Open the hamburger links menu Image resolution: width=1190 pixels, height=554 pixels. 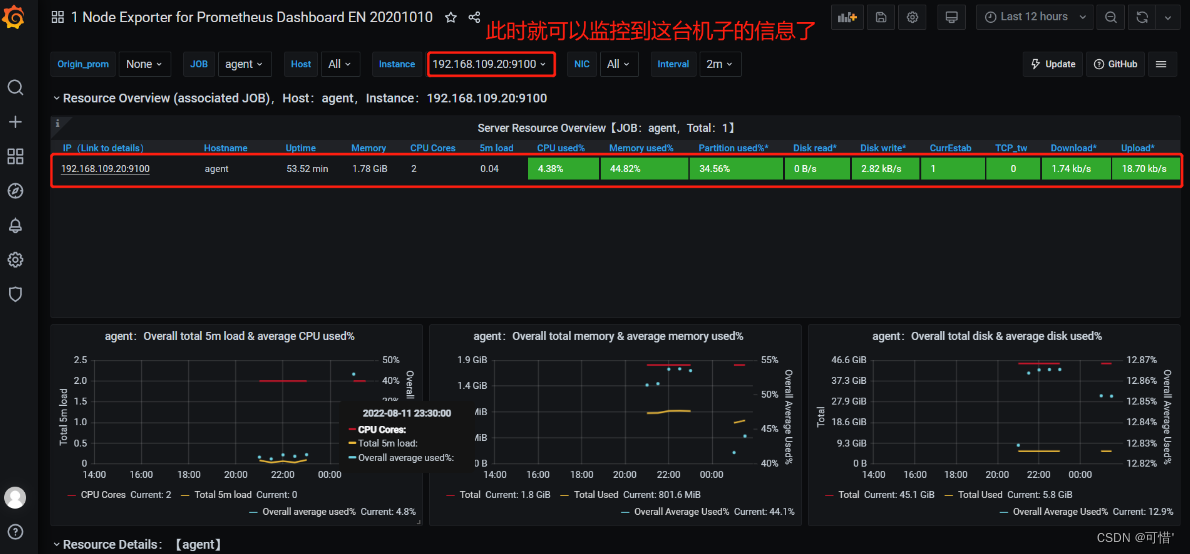[1160, 65]
